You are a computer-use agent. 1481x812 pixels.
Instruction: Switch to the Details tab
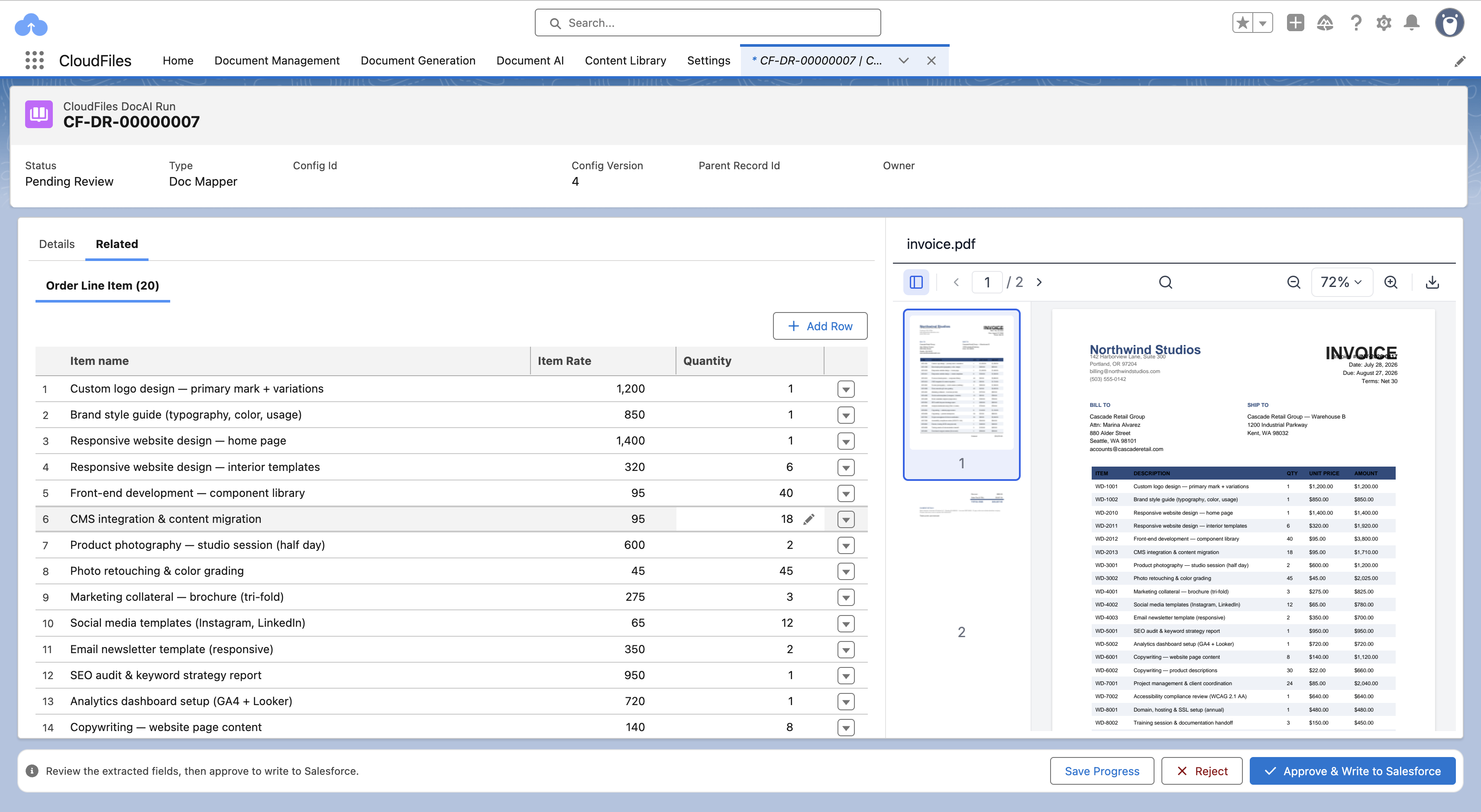coord(56,244)
